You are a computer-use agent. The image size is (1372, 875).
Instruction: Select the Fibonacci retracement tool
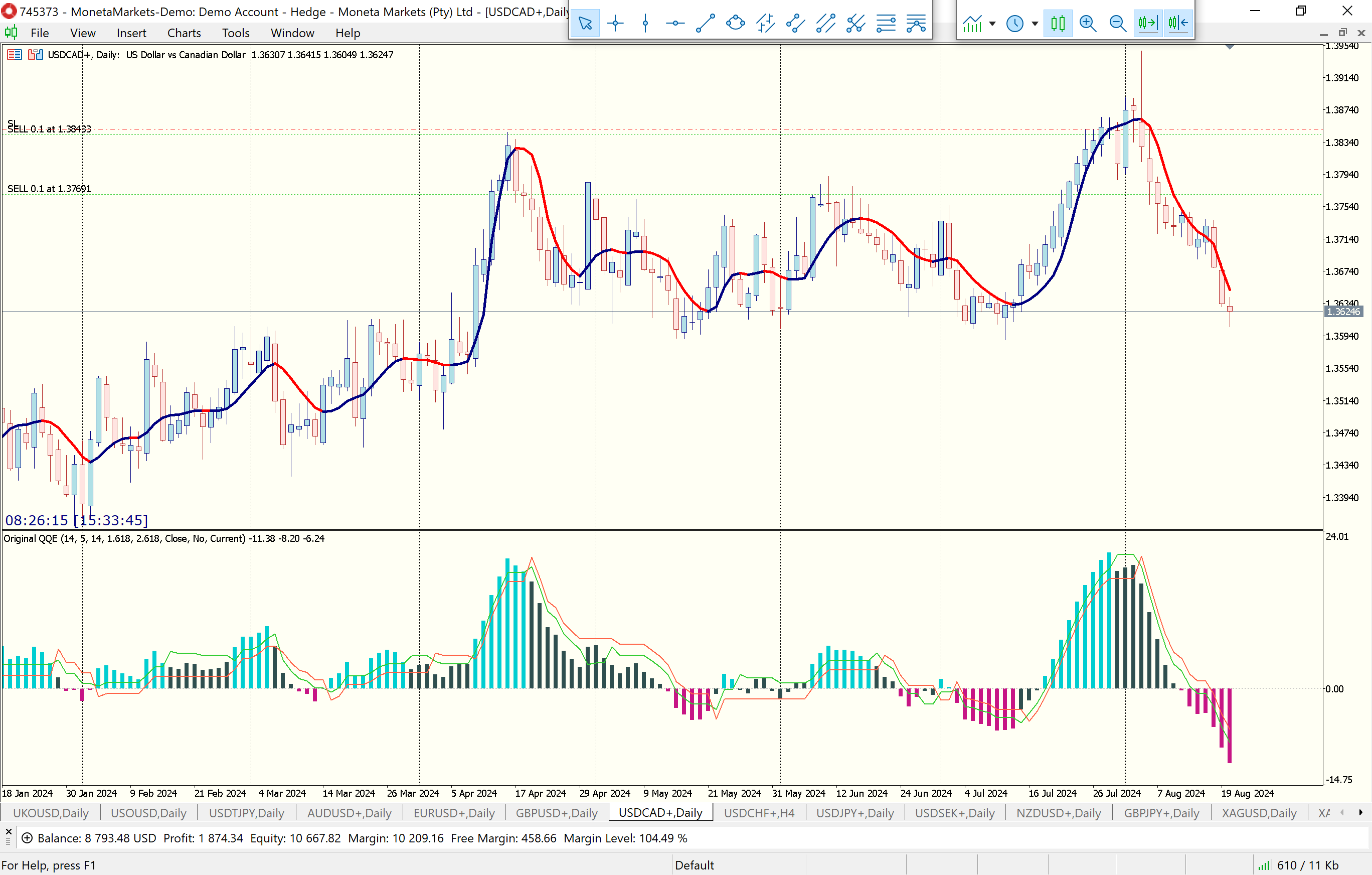click(x=886, y=24)
